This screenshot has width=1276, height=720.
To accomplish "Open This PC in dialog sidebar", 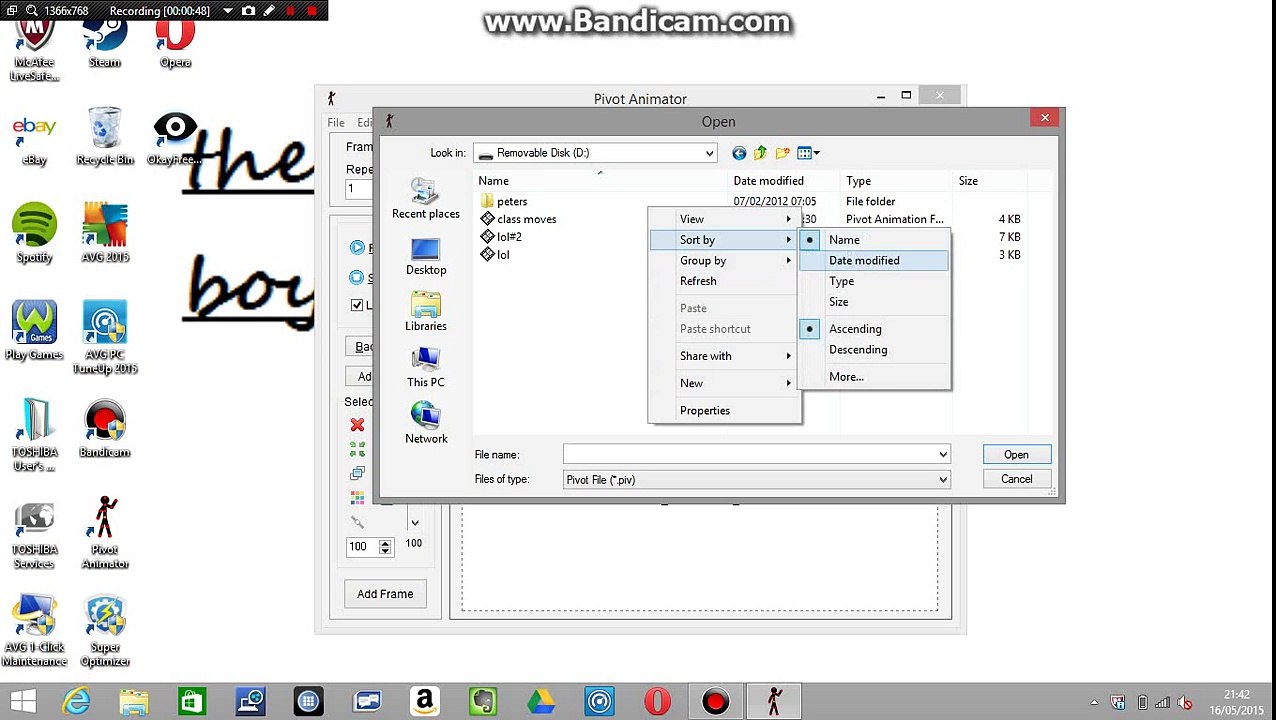I will (426, 368).
